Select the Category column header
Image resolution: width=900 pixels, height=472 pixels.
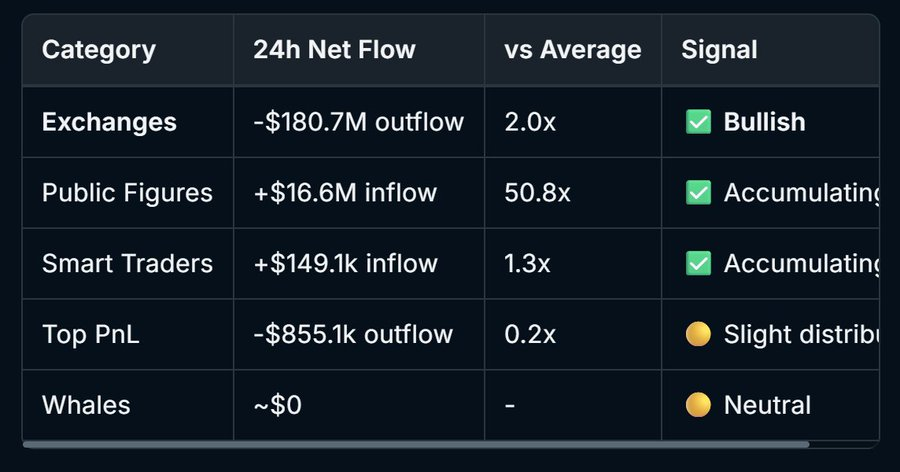(x=98, y=49)
